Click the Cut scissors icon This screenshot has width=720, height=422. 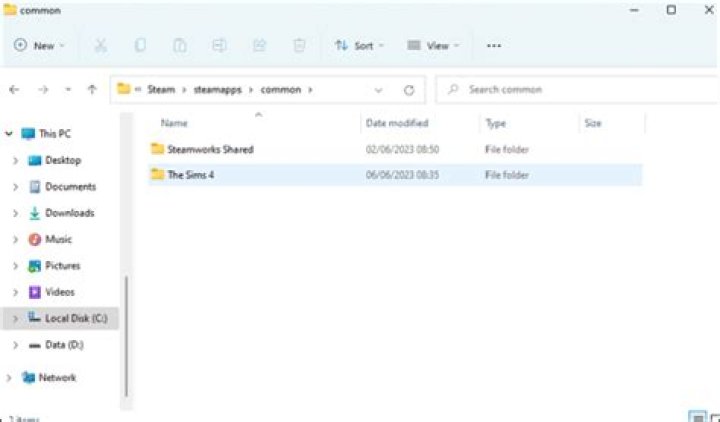click(101, 45)
